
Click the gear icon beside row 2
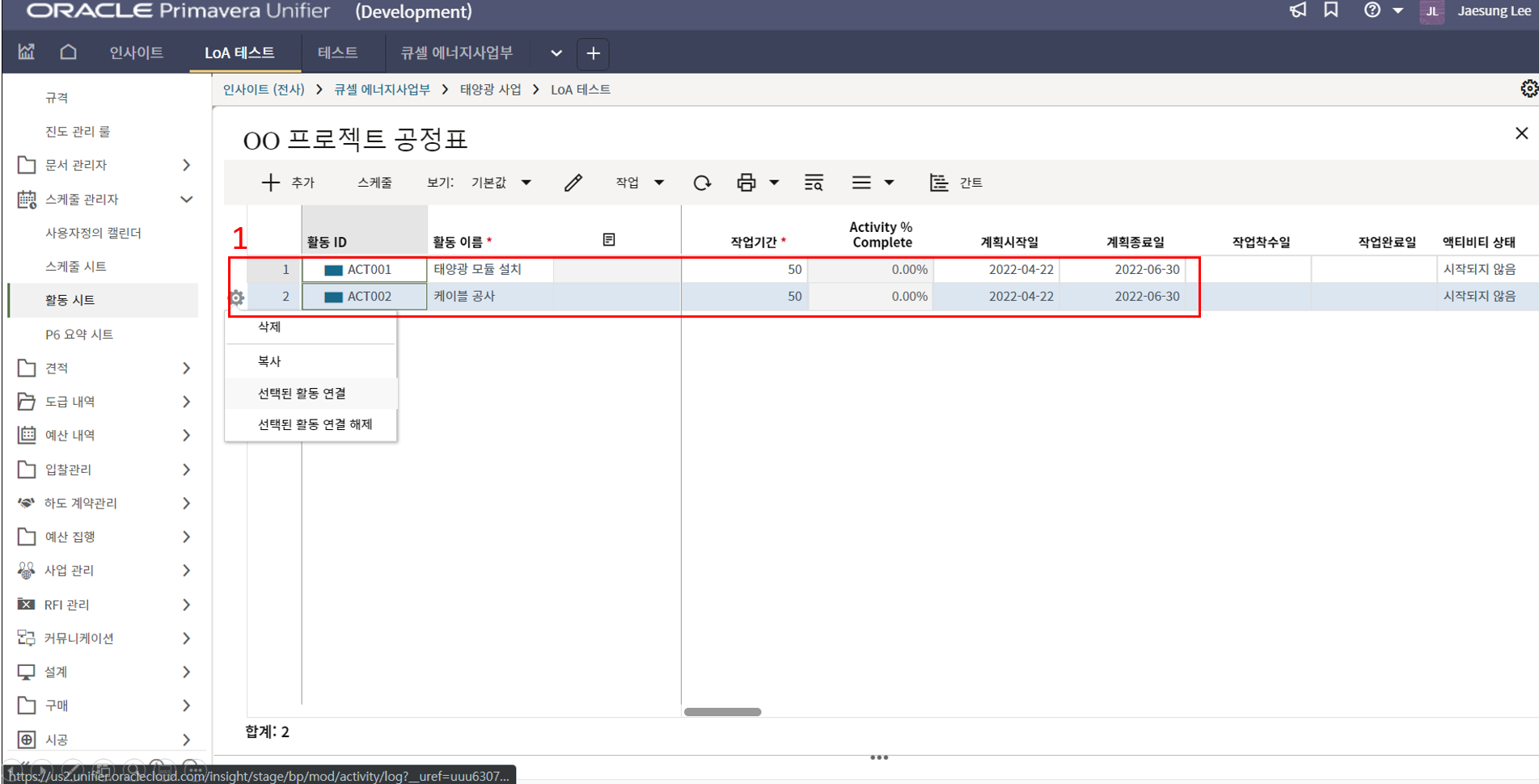pos(236,297)
